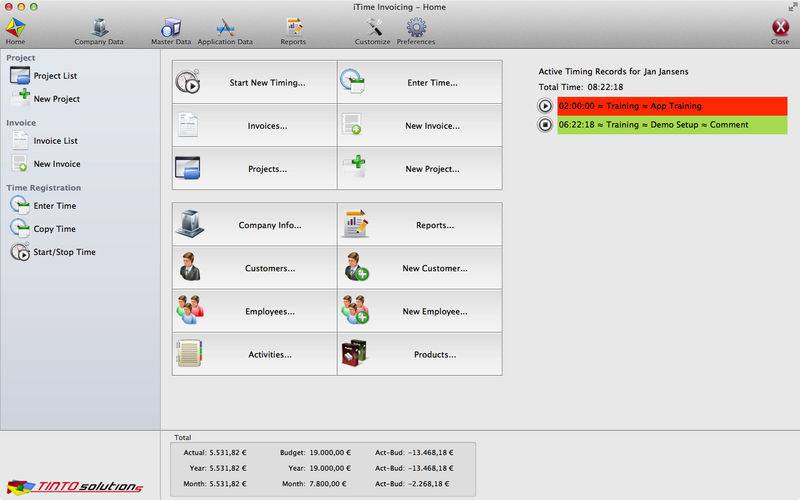
Task: Click the yellow minimize window button
Action: tap(21, 7)
